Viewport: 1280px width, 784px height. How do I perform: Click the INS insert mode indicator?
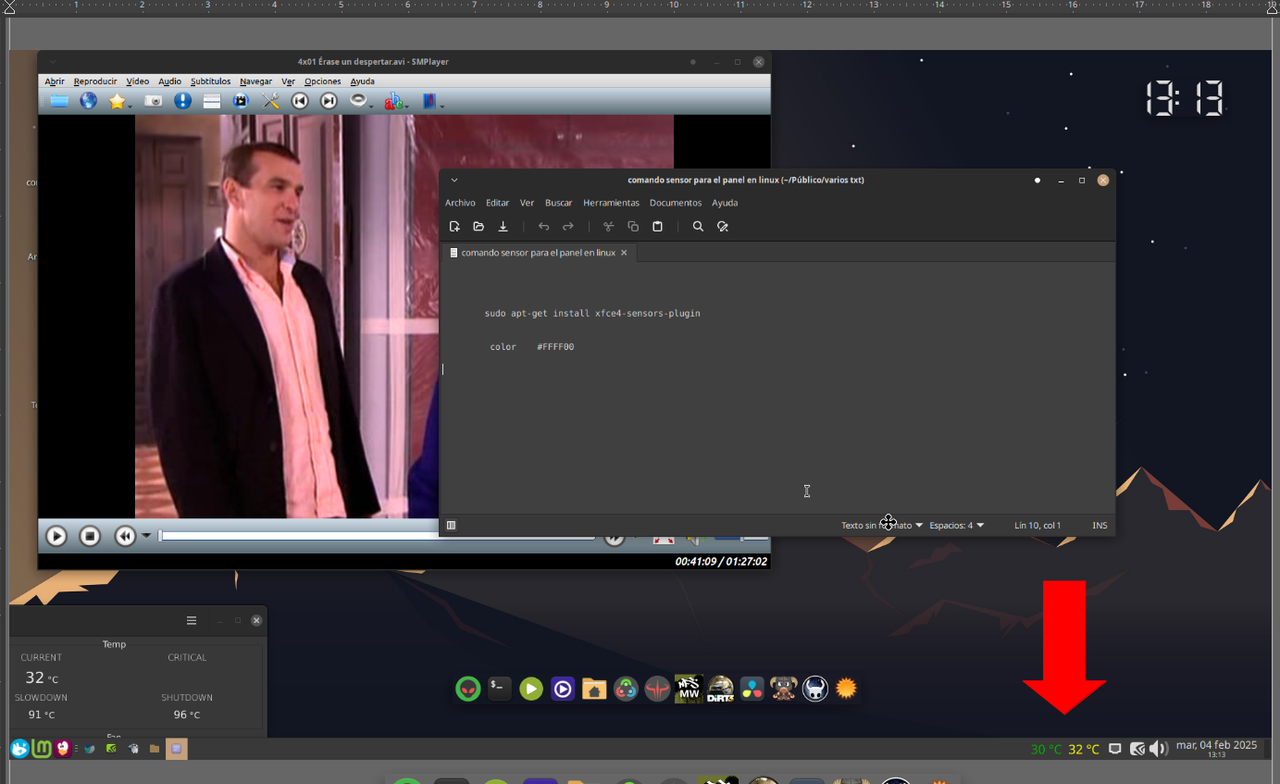pos(1100,525)
